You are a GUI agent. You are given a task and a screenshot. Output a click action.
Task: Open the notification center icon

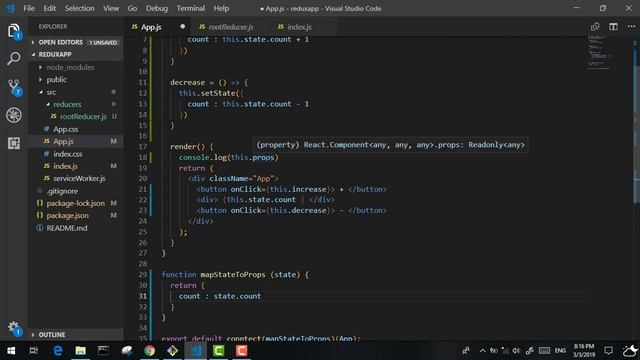609,351
